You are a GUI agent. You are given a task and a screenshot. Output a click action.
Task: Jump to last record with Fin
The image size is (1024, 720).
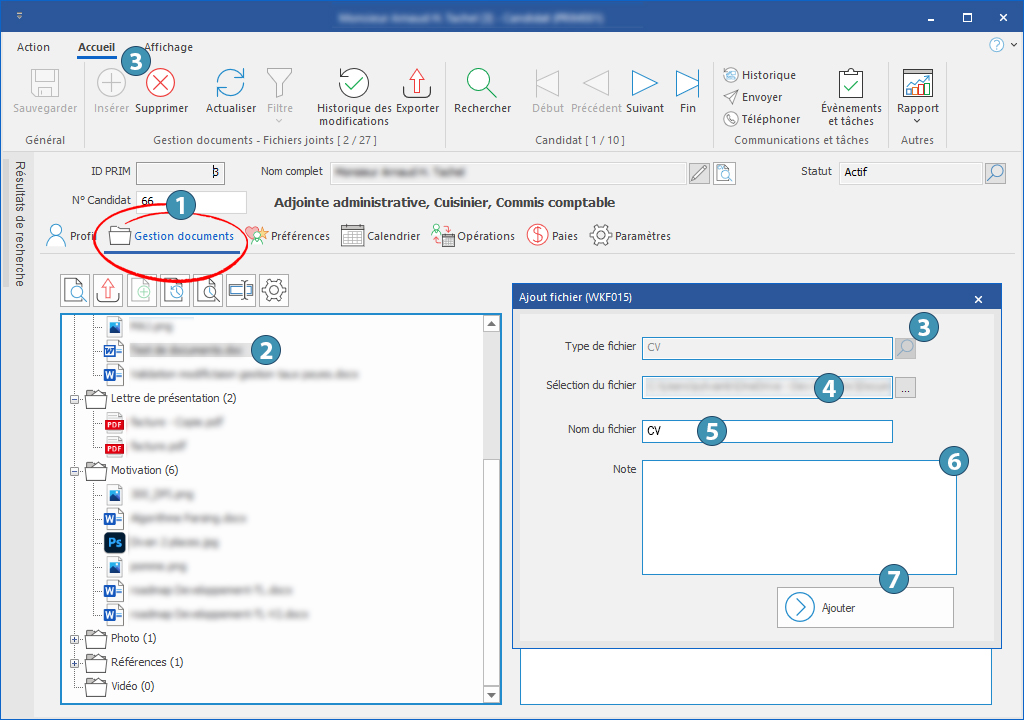687,83
